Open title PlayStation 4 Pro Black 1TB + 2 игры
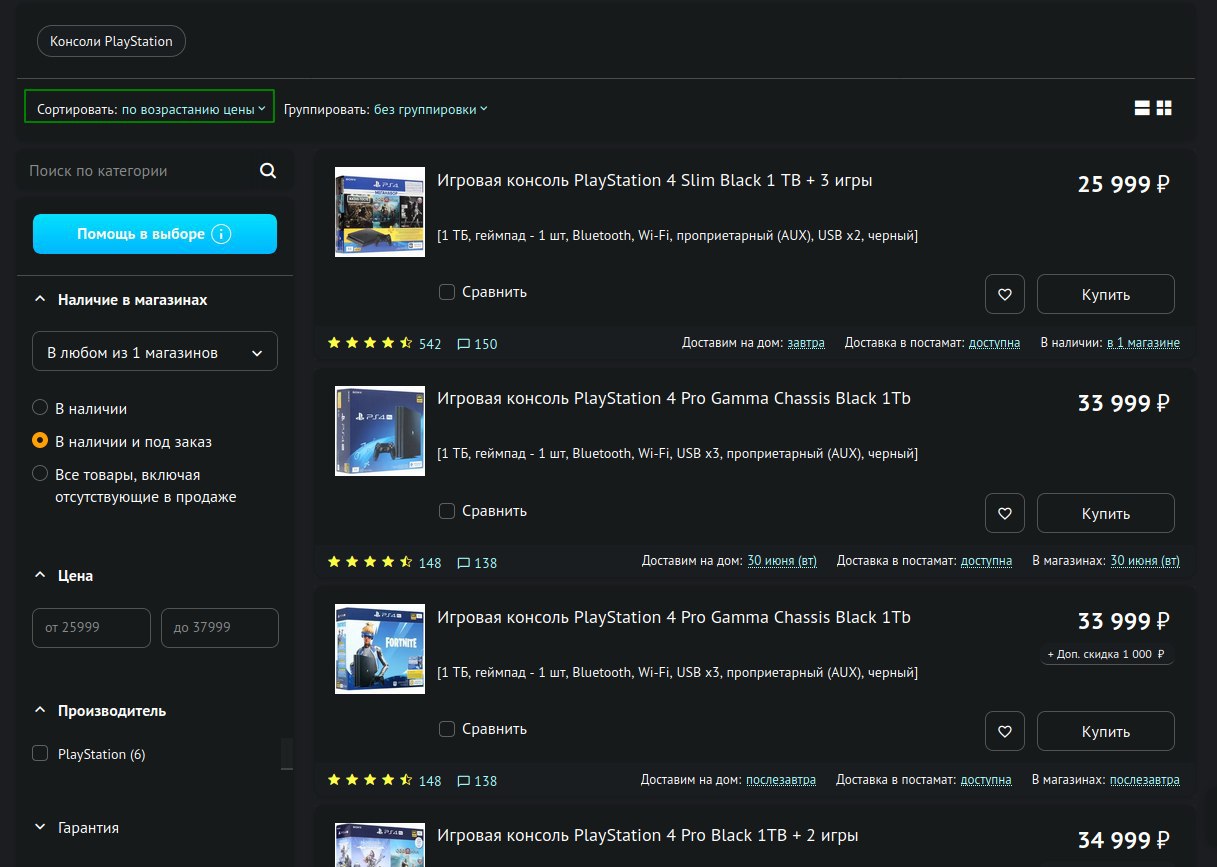The width and height of the screenshot is (1217, 867). [648, 834]
